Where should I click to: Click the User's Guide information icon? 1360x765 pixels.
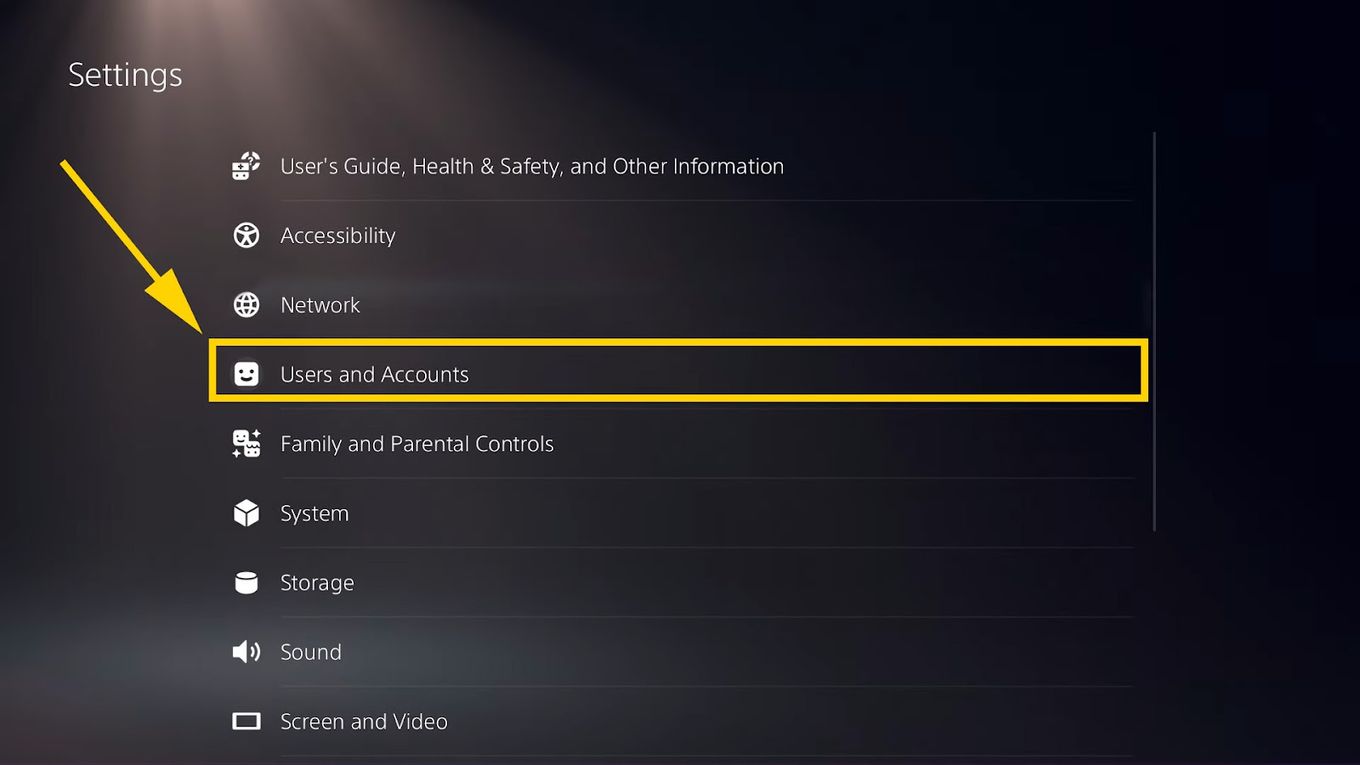[245, 166]
